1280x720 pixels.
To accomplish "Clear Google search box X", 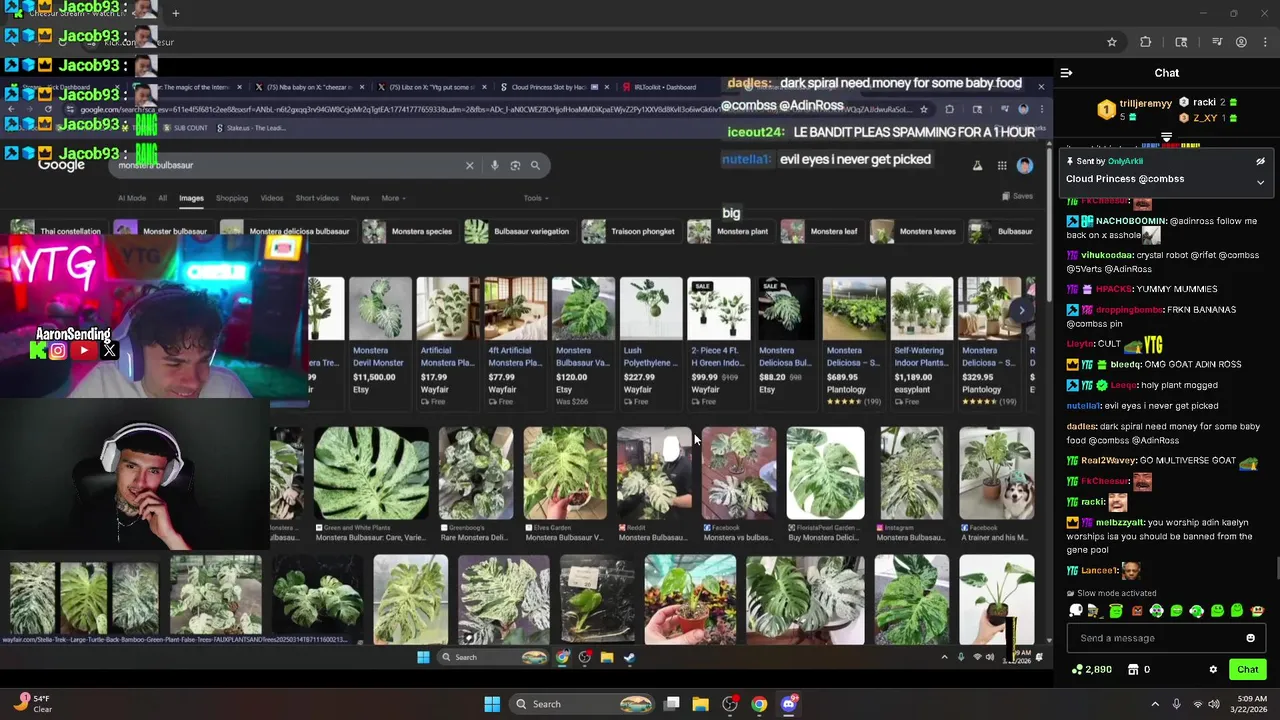I will click(x=469, y=165).
